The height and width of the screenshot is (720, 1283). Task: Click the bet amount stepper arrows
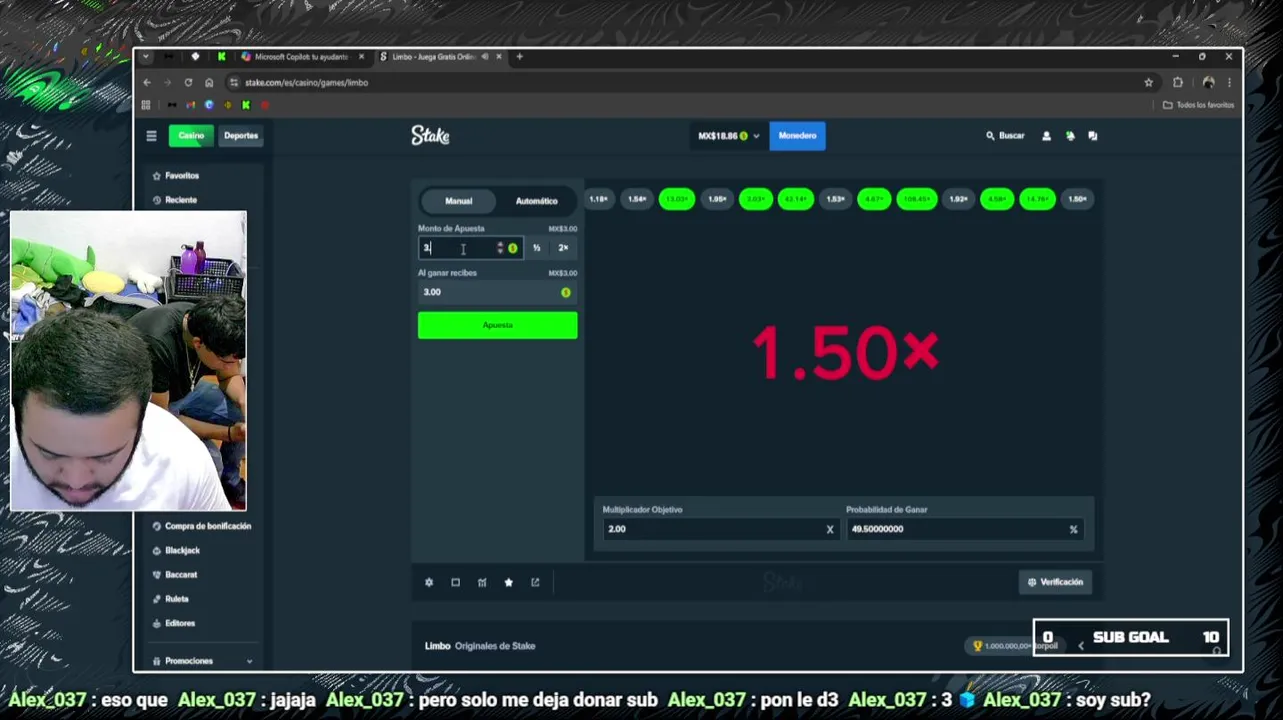(x=500, y=248)
